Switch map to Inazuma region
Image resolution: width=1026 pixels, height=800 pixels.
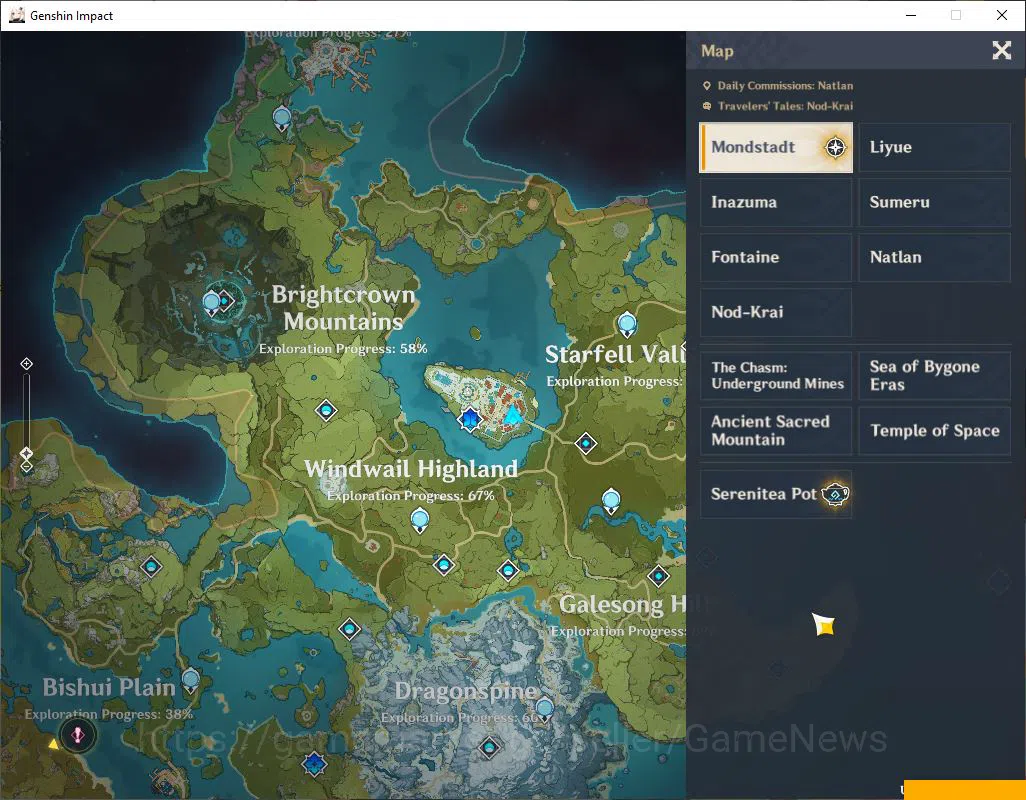tap(776, 202)
